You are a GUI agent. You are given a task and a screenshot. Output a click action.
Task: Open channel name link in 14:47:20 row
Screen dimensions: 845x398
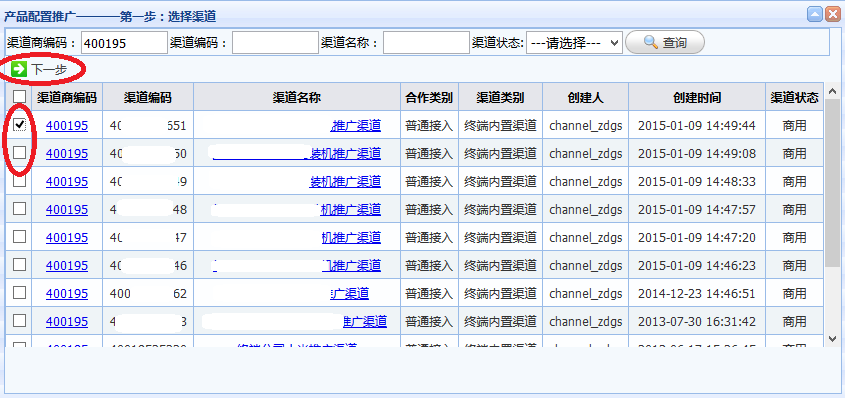351,237
